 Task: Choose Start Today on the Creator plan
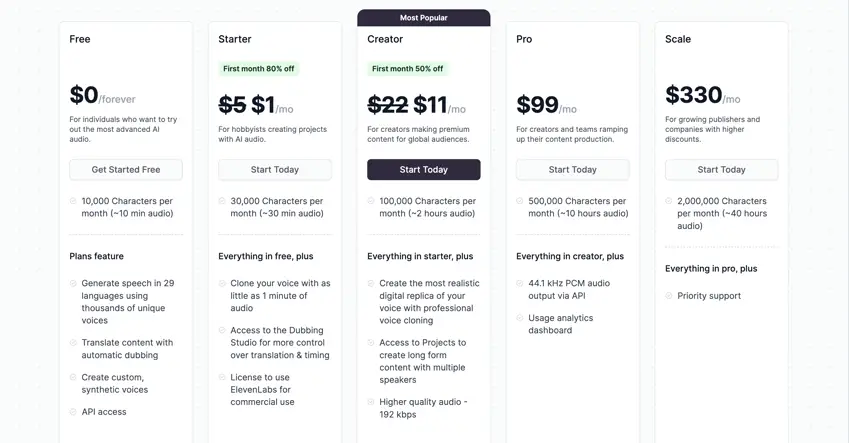[423, 170]
